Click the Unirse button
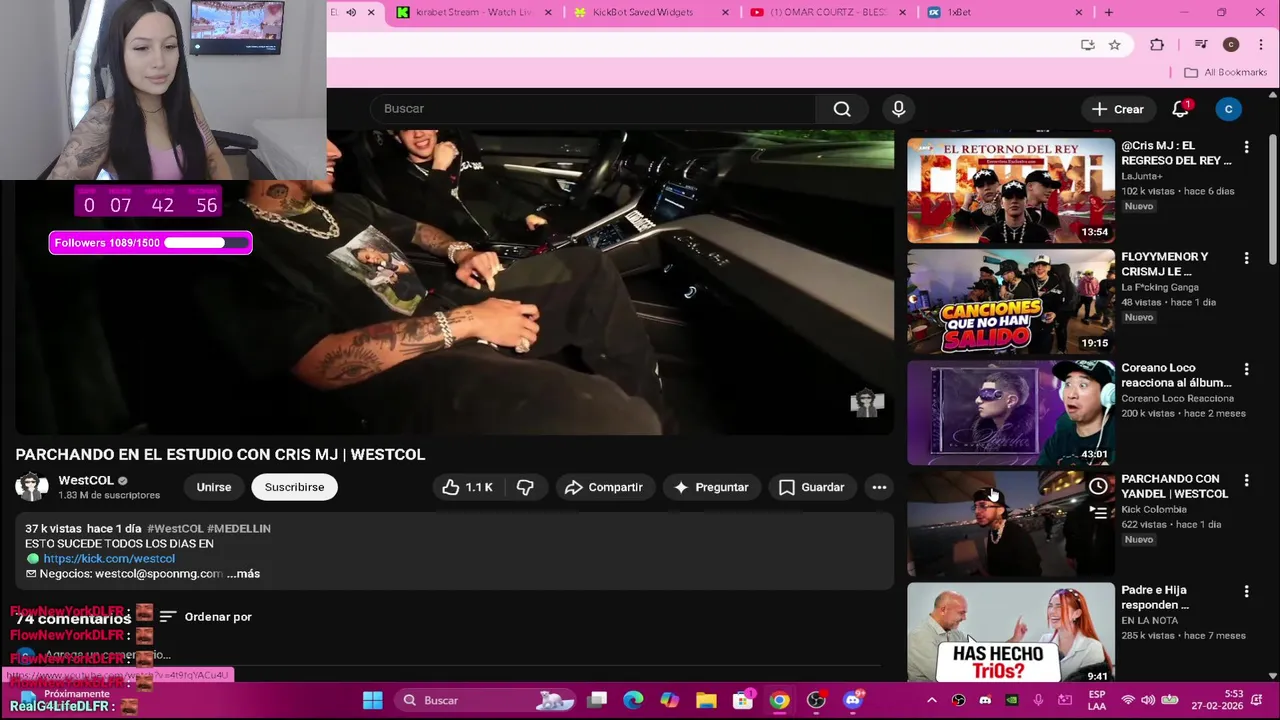The height and width of the screenshot is (720, 1280). [x=213, y=487]
